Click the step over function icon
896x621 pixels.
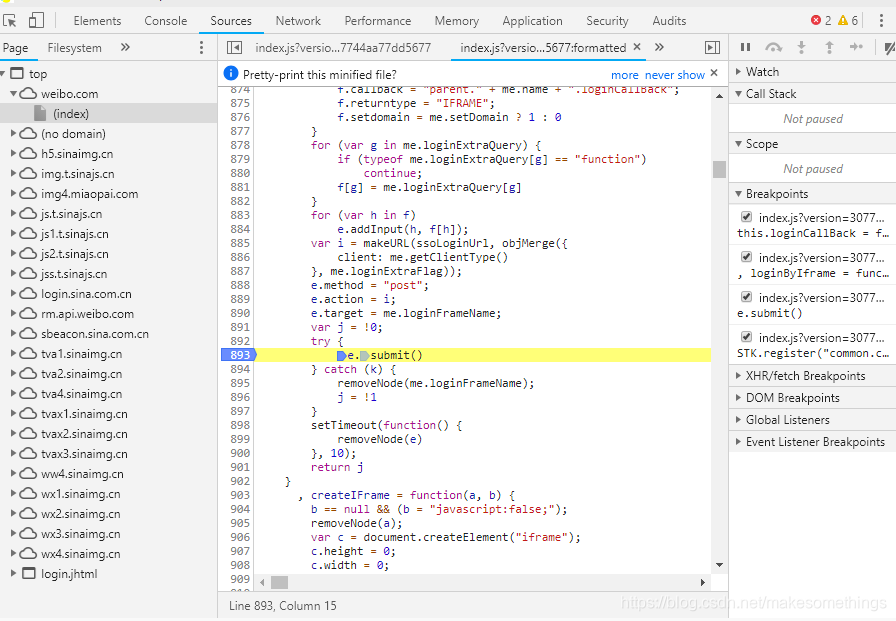click(773, 47)
